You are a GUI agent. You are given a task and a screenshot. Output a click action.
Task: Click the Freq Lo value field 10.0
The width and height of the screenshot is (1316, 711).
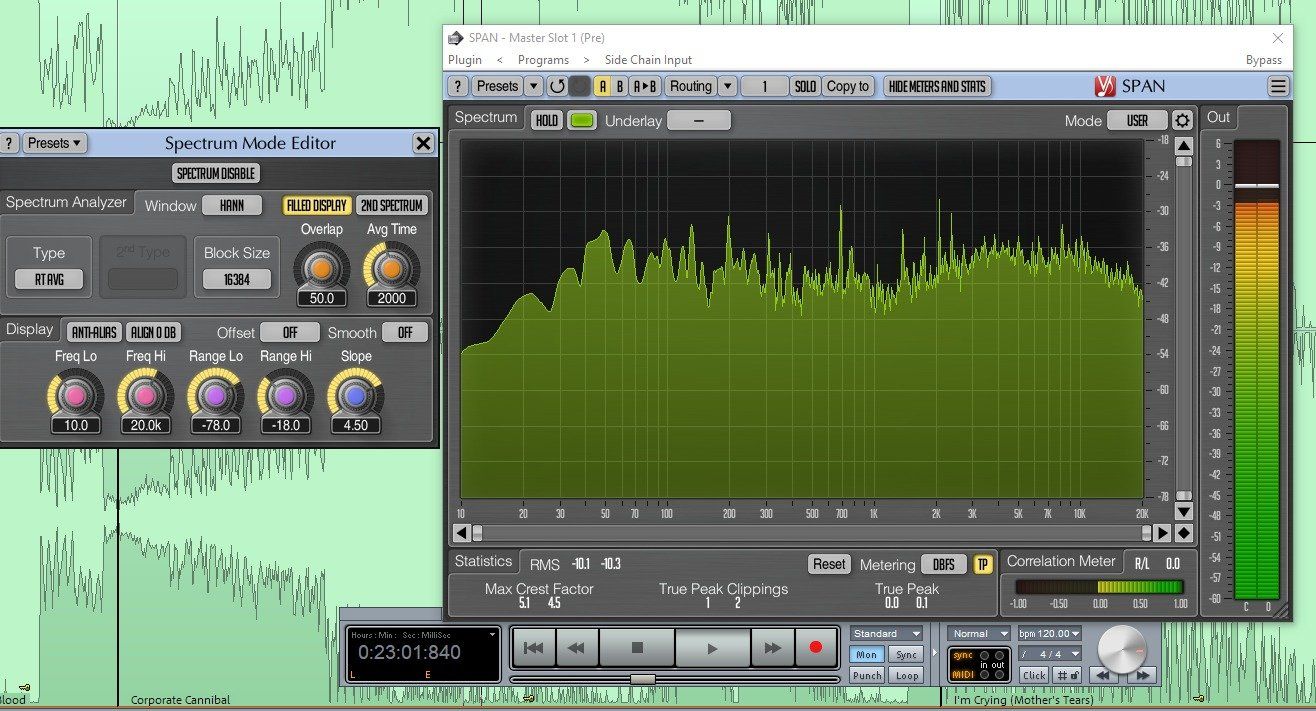point(76,425)
